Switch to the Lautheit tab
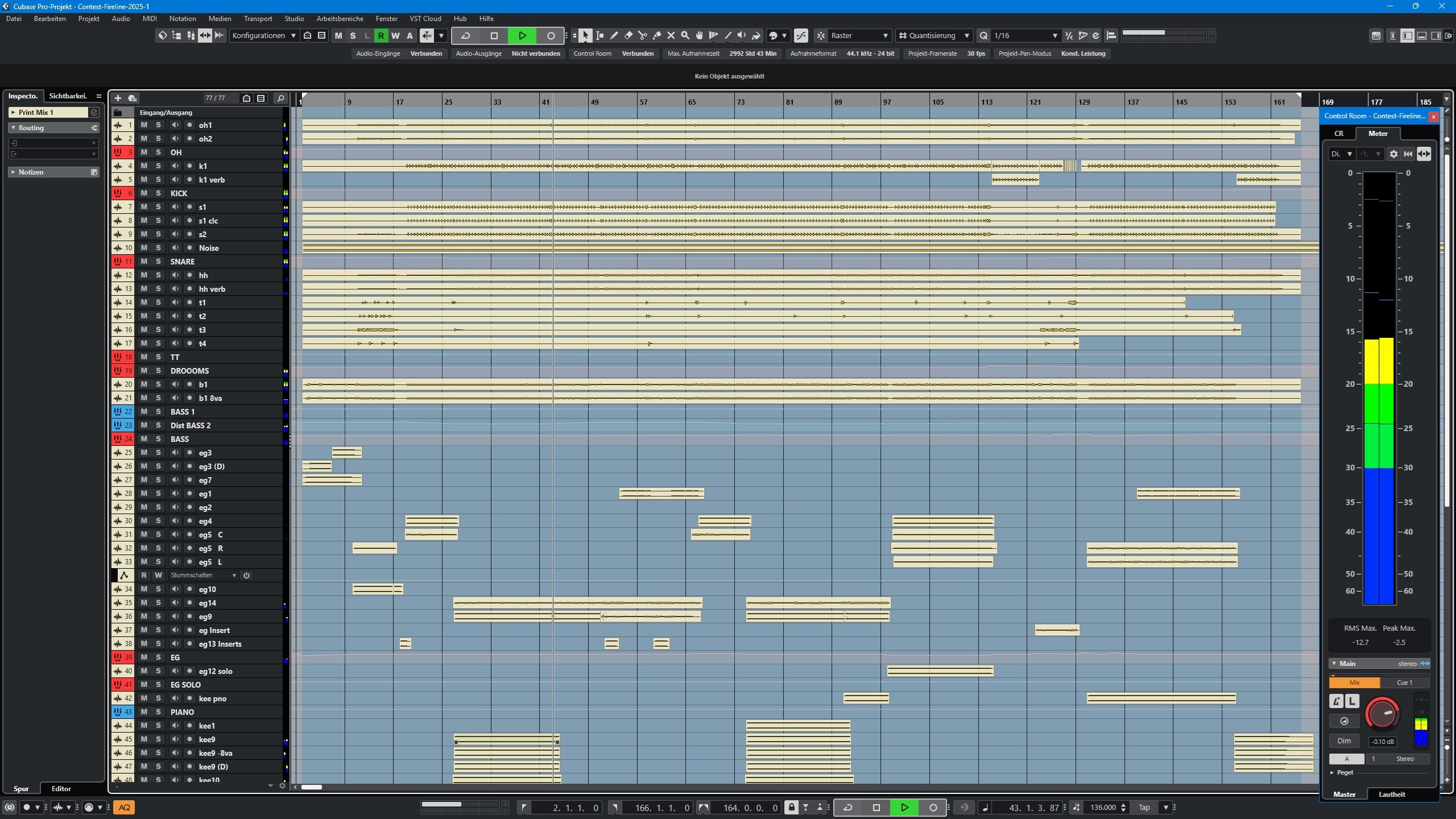Viewport: 1456px width, 819px height. point(1391,795)
